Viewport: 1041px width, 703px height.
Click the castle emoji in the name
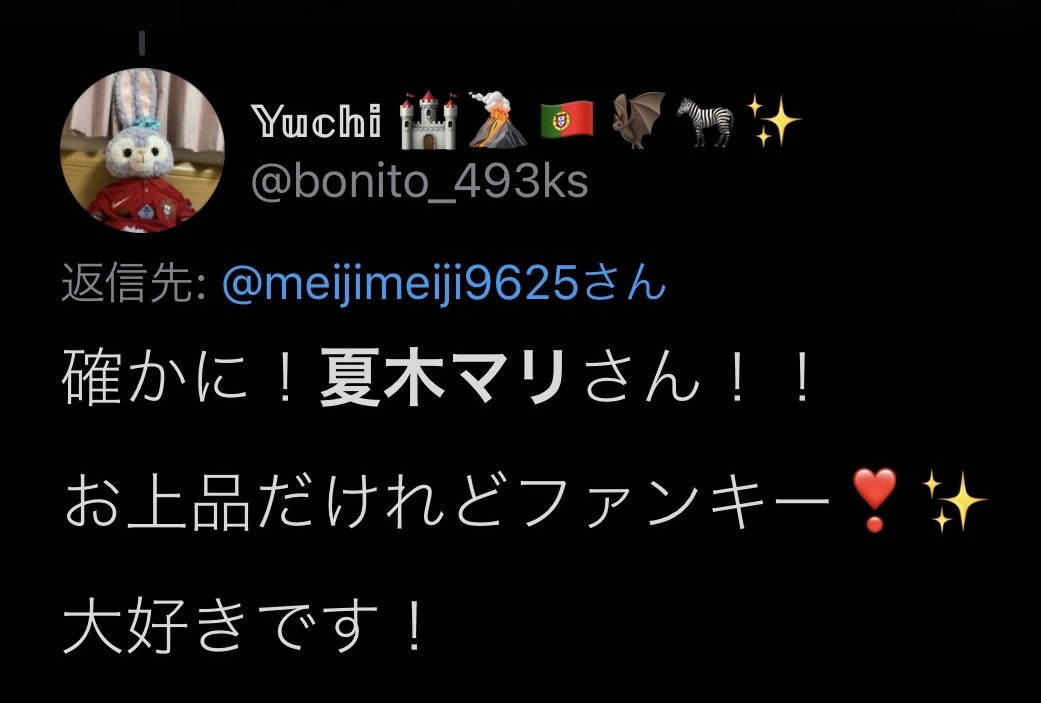click(x=429, y=120)
